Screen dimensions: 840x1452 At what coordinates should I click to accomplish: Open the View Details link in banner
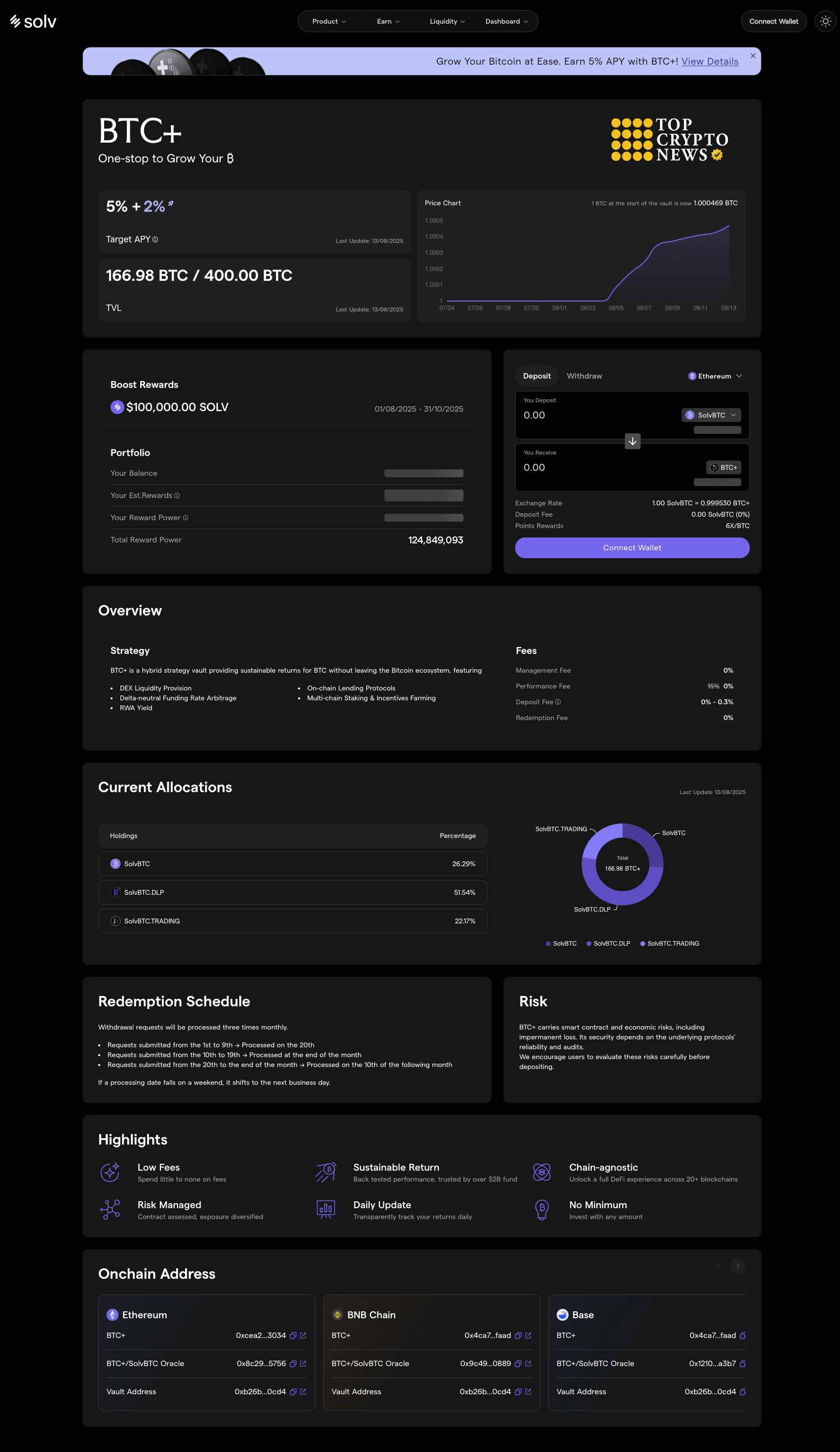(x=710, y=62)
